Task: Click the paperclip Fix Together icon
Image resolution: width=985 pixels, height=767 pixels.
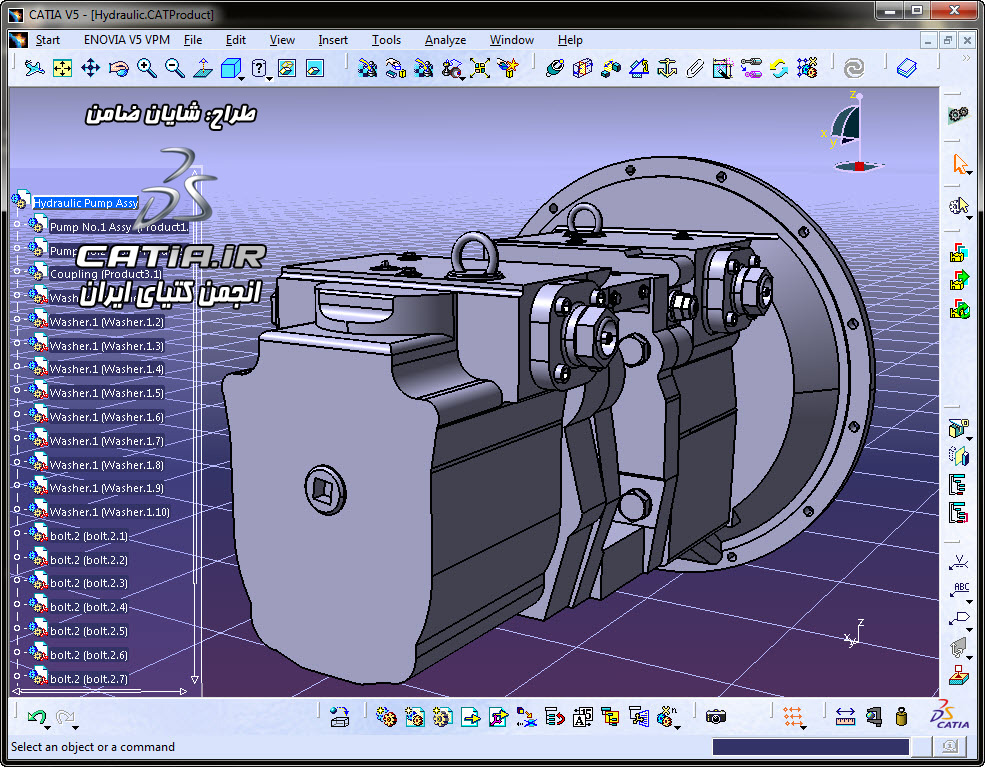Action: (x=695, y=67)
